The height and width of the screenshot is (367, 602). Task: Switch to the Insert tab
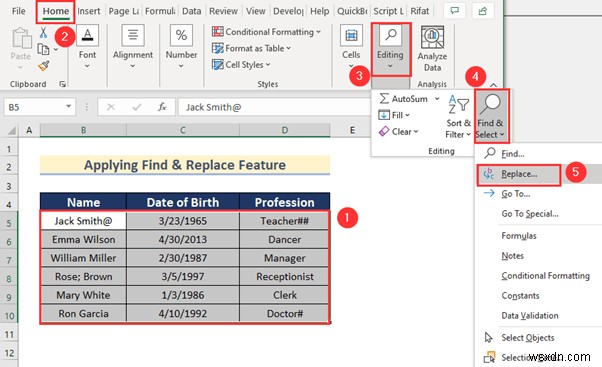(89, 11)
